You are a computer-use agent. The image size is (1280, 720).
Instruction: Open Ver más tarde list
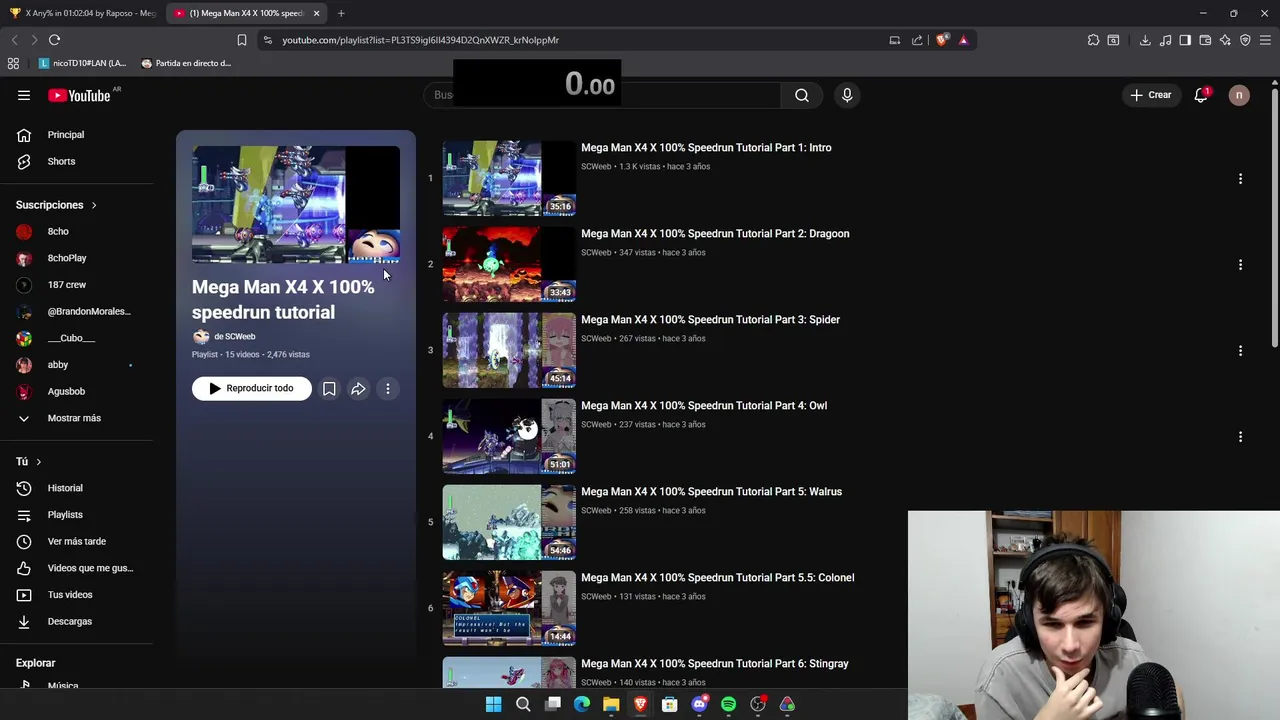coord(77,541)
